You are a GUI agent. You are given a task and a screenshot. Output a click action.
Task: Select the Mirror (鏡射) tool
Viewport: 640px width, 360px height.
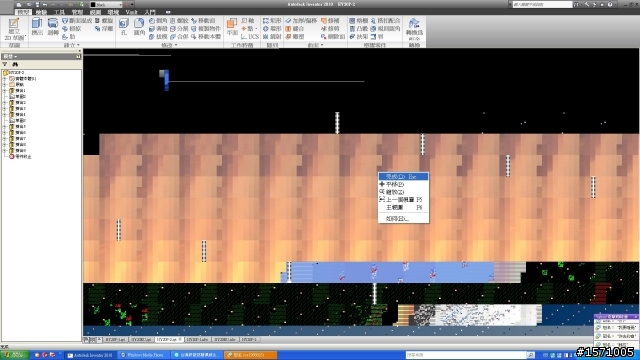point(272,36)
